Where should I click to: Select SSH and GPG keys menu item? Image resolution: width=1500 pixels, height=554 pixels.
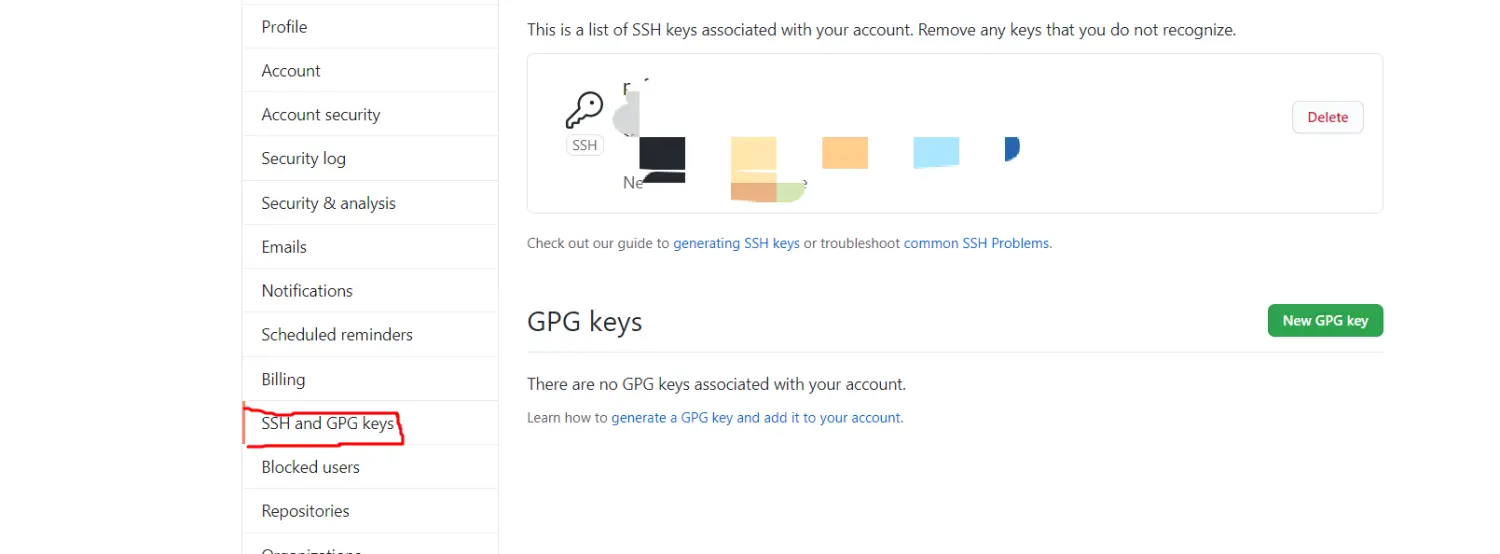pyautogui.click(x=327, y=423)
